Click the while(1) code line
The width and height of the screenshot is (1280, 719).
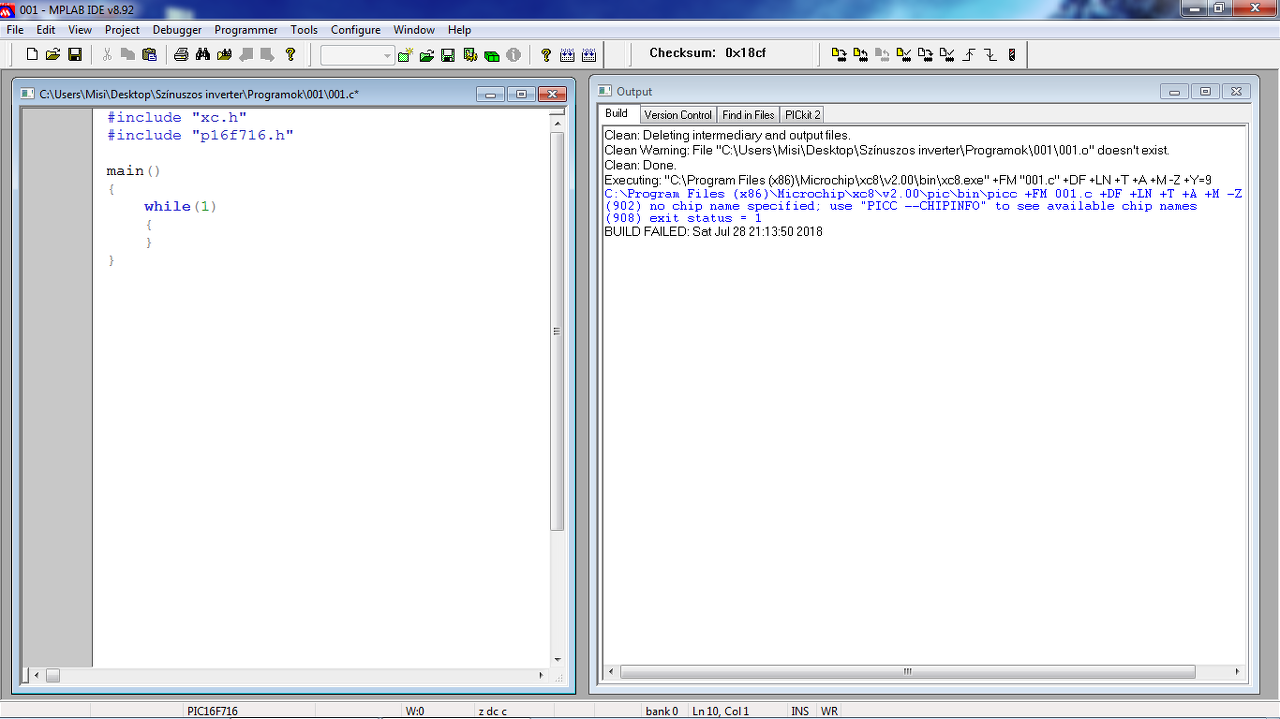coord(180,206)
